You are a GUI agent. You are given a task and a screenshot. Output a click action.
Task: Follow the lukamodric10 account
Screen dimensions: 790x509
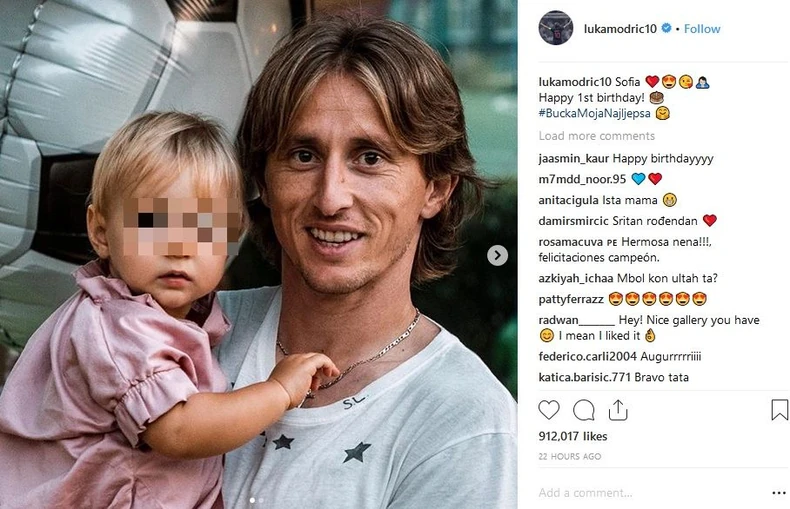[702, 29]
